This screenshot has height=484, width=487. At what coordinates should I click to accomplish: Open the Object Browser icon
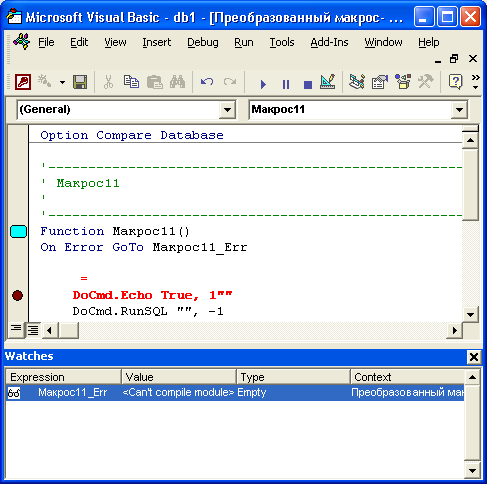coord(403,82)
